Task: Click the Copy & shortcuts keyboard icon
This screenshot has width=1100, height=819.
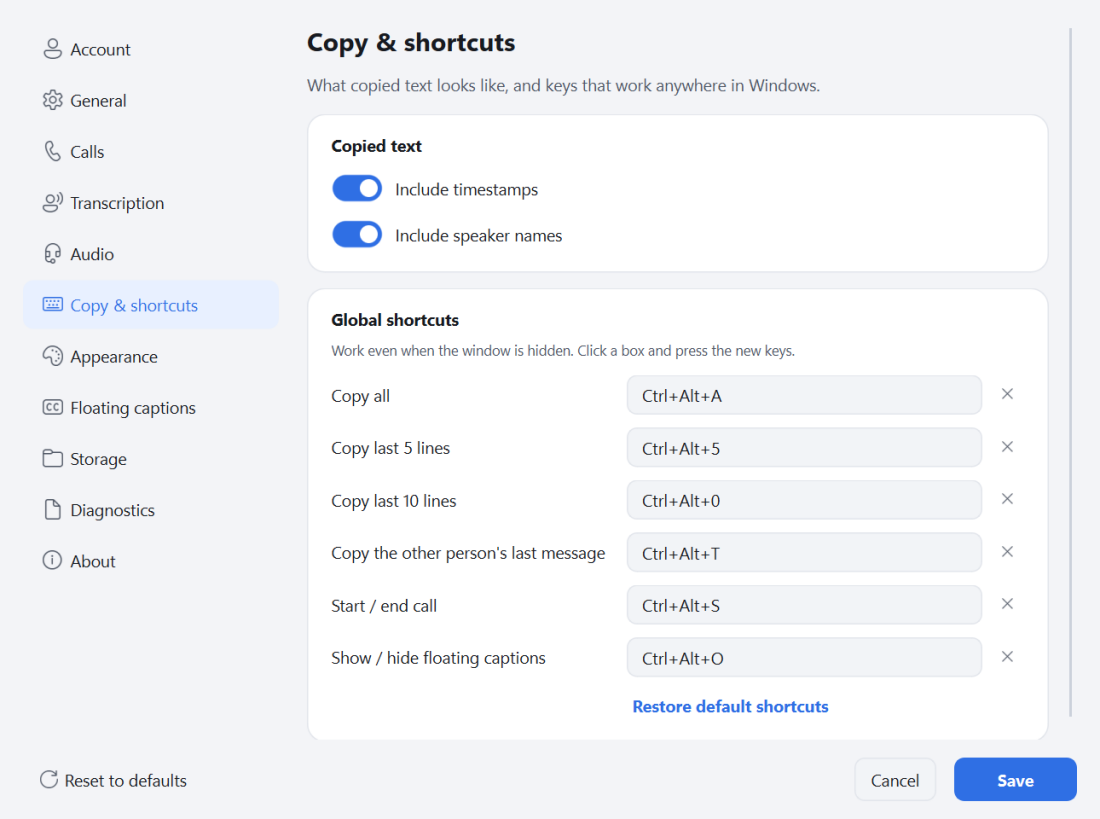Action: 53,305
